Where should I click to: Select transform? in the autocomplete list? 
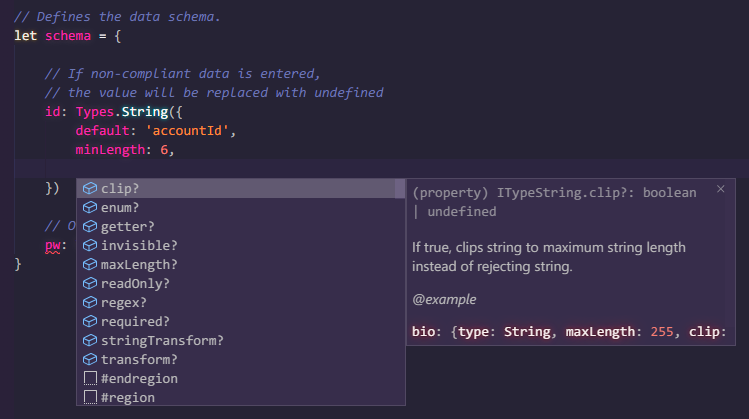[139, 359]
